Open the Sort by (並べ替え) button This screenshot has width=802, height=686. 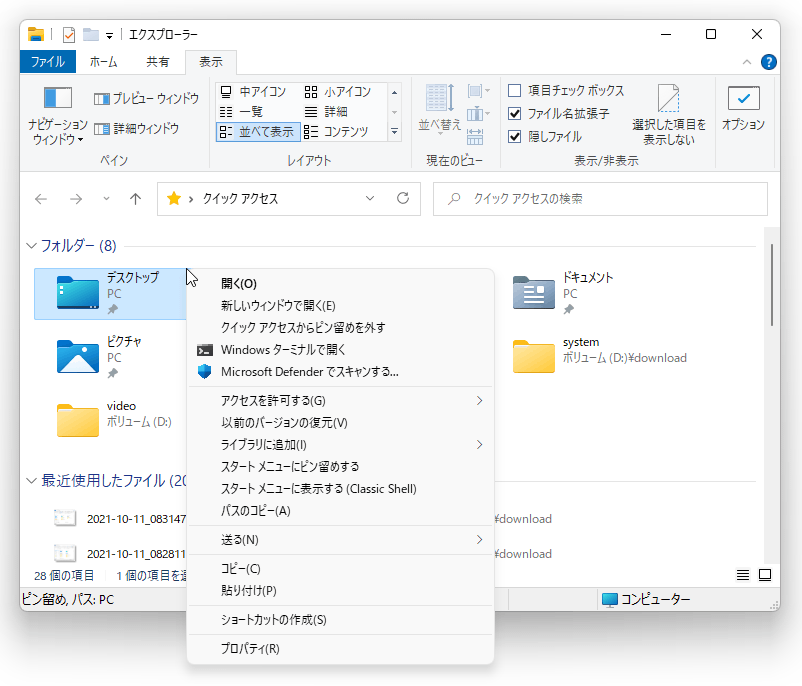(x=440, y=109)
